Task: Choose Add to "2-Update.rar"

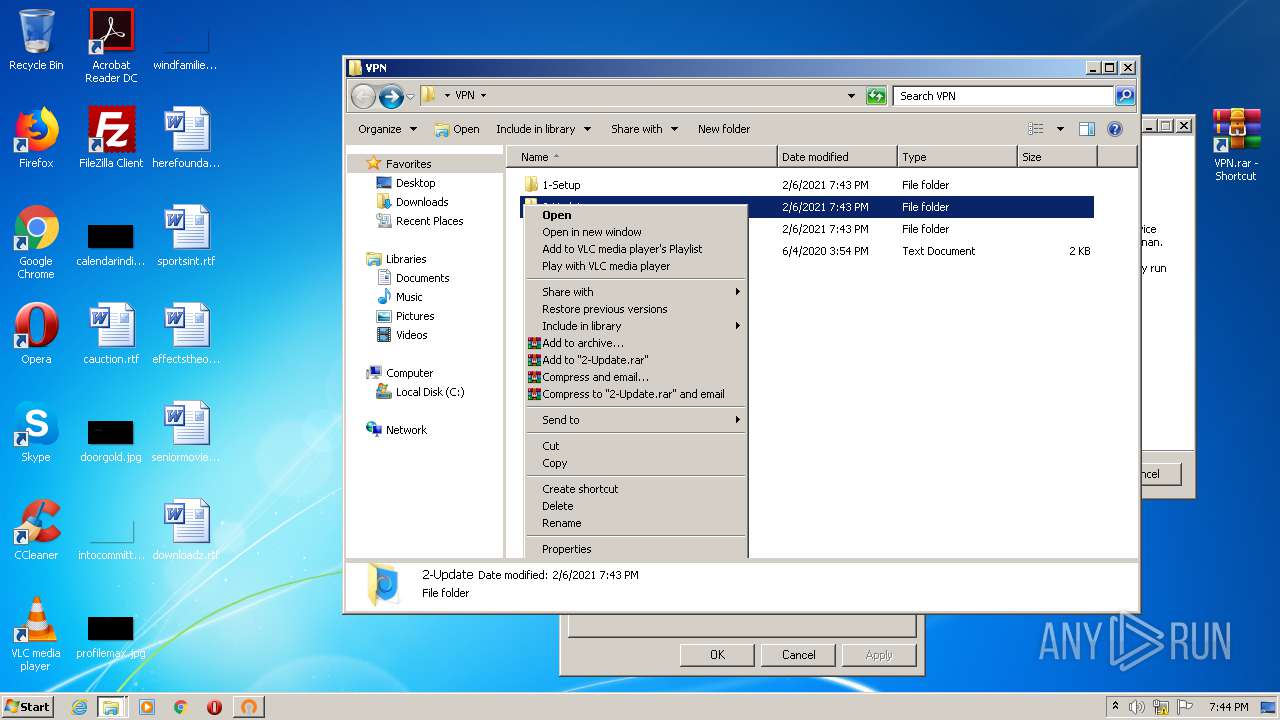Action: 636,360
